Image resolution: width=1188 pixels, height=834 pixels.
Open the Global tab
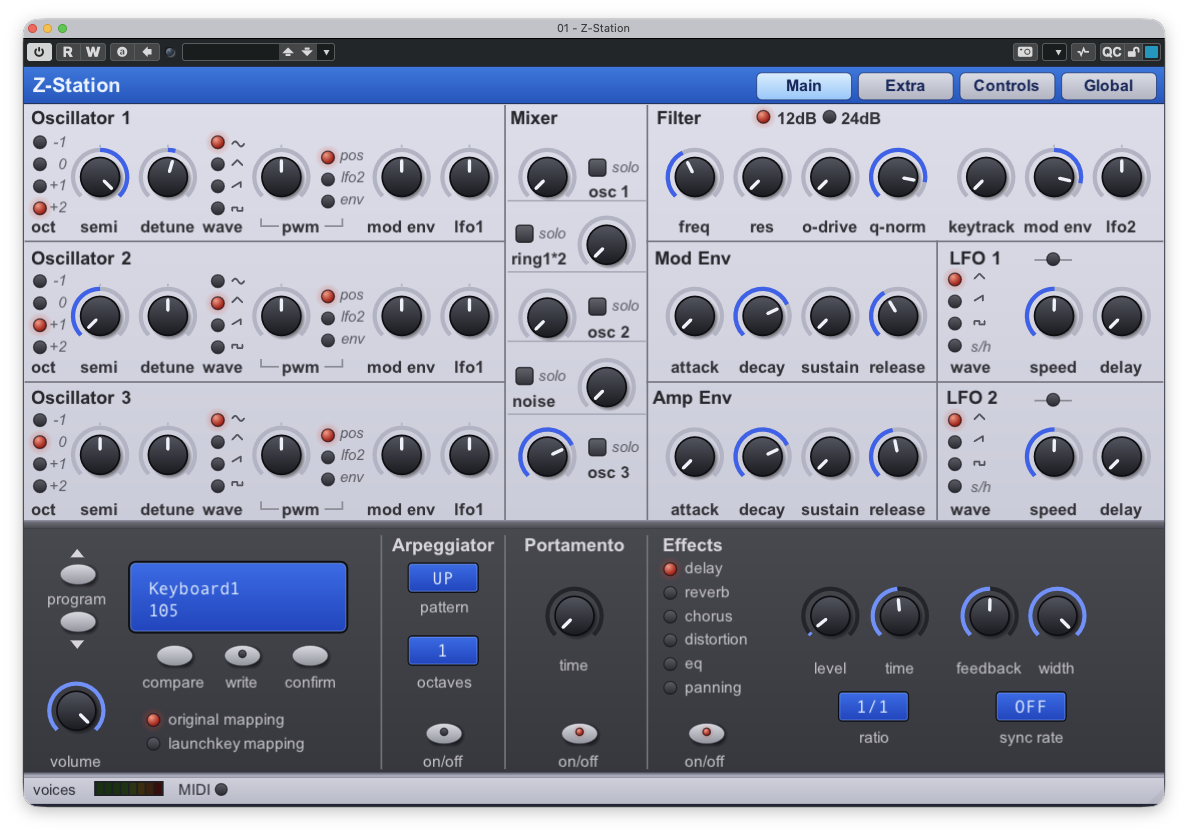click(x=1108, y=86)
